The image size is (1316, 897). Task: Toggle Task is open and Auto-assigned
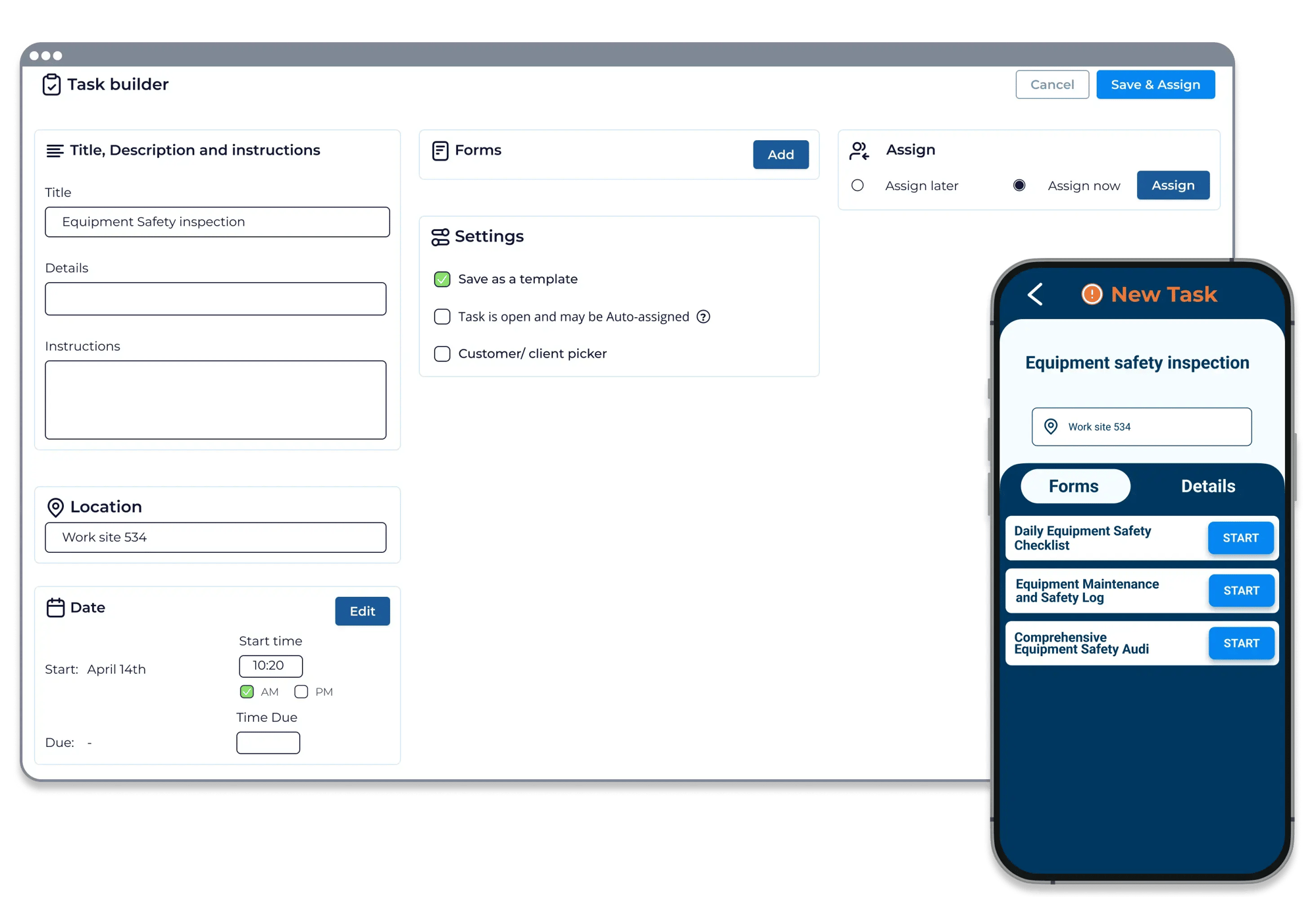coord(442,317)
